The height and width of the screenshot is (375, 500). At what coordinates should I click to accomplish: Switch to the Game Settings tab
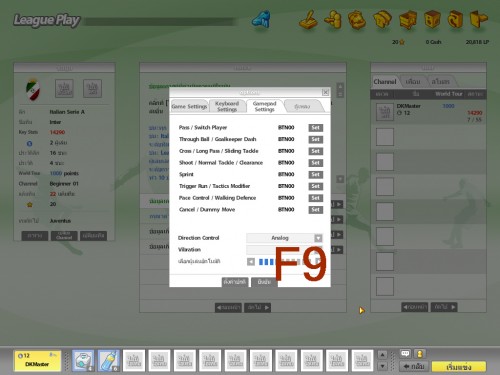(189, 106)
